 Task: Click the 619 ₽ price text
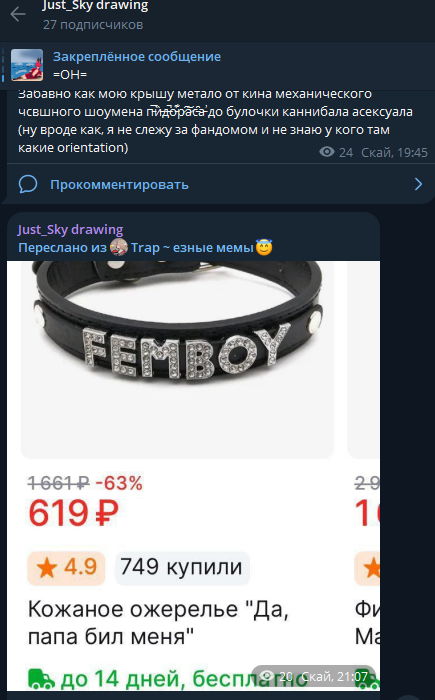[x=73, y=513]
